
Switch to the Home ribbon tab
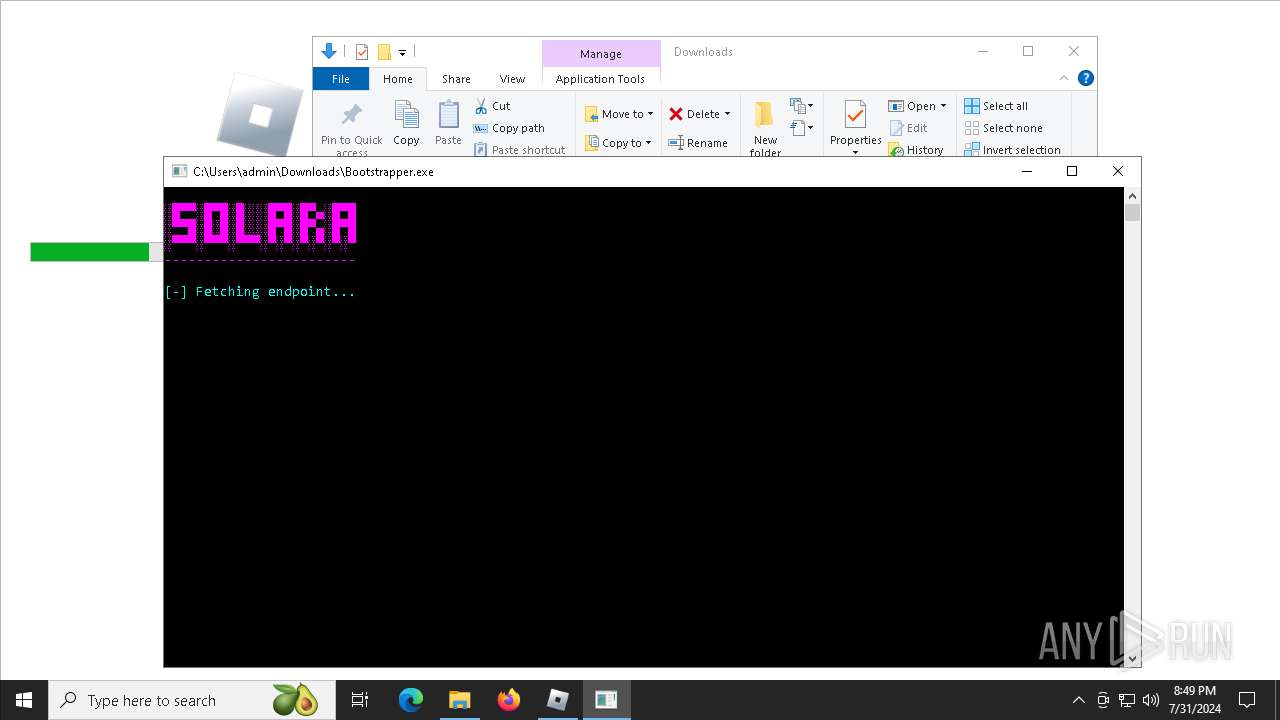coord(398,79)
